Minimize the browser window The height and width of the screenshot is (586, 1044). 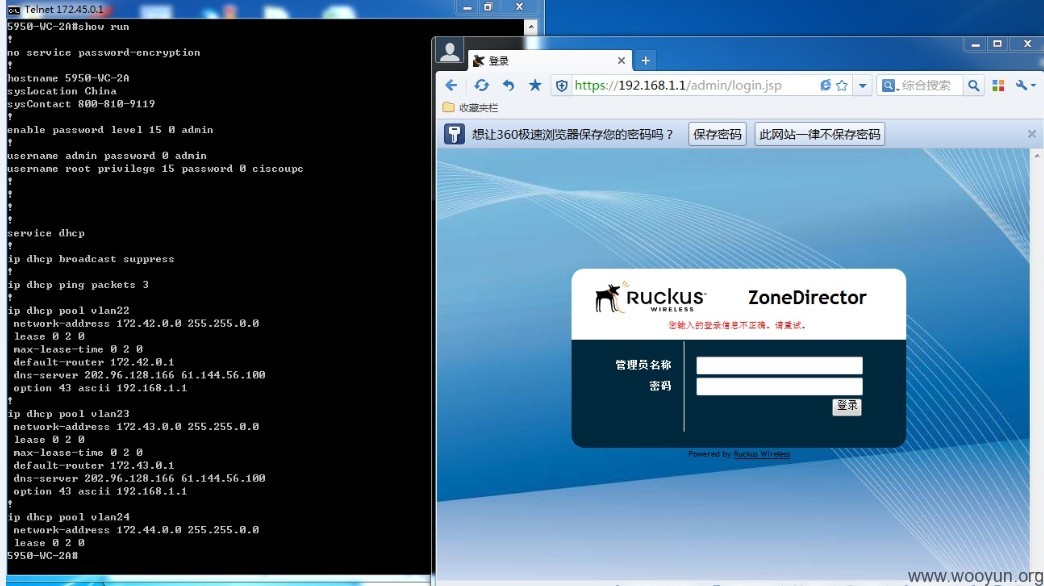(975, 44)
